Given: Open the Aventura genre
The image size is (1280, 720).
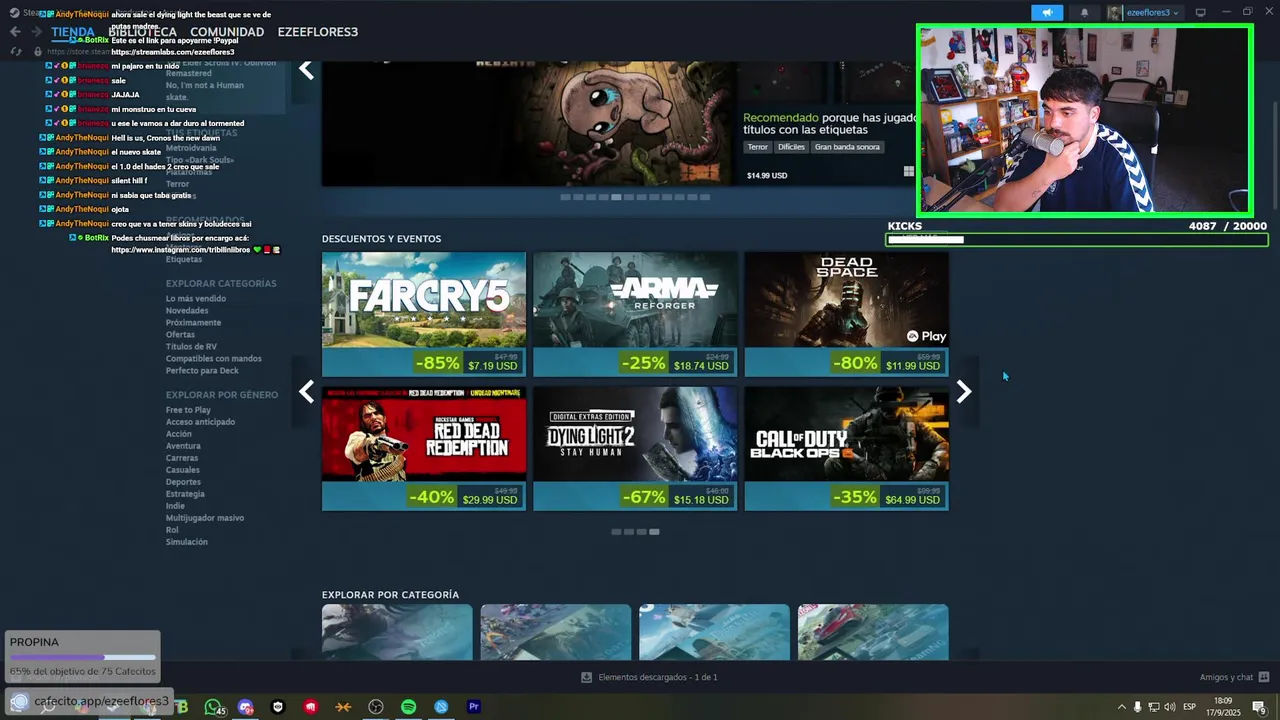Looking at the screenshot, I should [x=183, y=446].
